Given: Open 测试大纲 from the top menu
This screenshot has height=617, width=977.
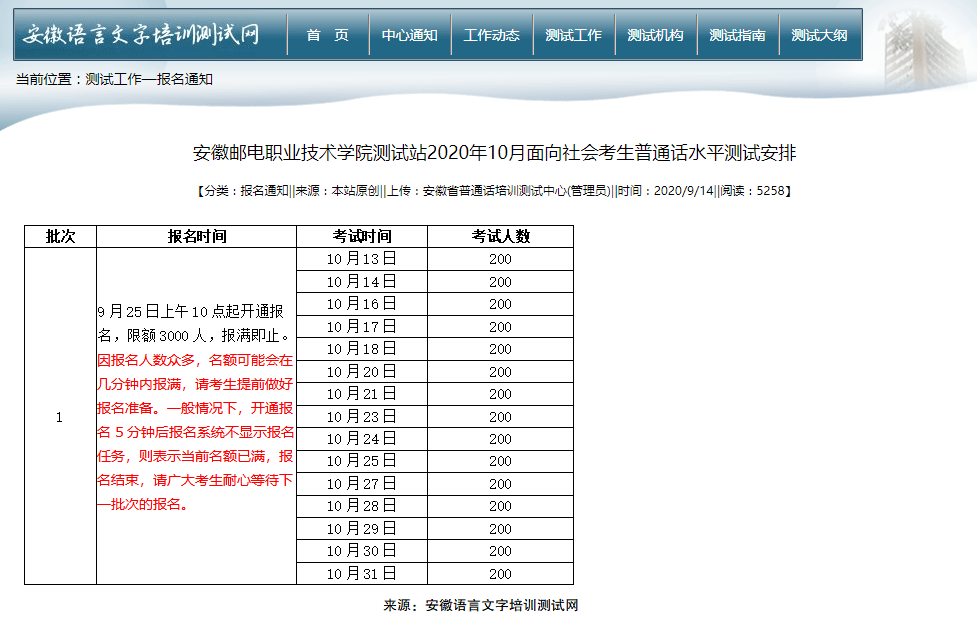Looking at the screenshot, I should [819, 36].
